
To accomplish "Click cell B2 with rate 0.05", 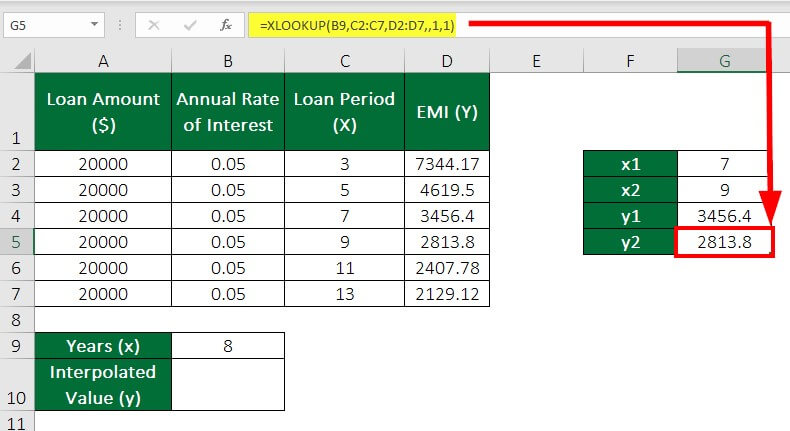I will (x=228, y=164).
